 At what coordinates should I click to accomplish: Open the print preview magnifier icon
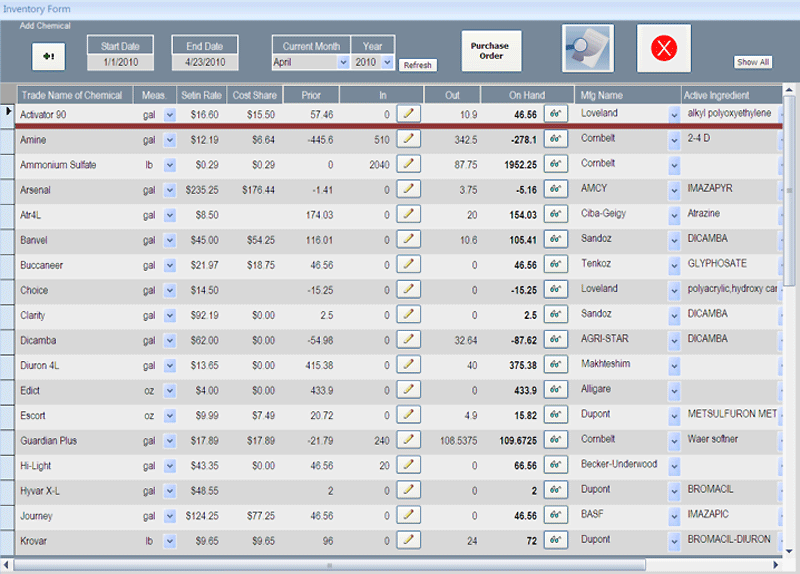tap(588, 48)
